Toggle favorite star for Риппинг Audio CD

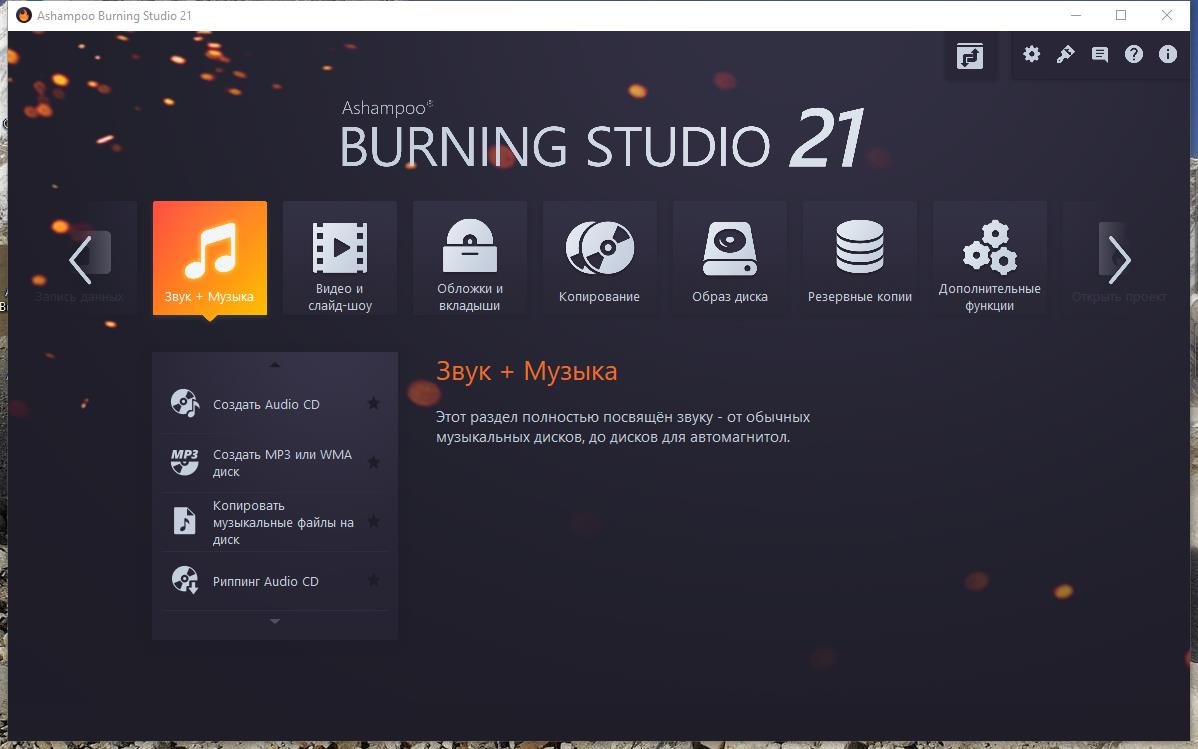click(373, 581)
